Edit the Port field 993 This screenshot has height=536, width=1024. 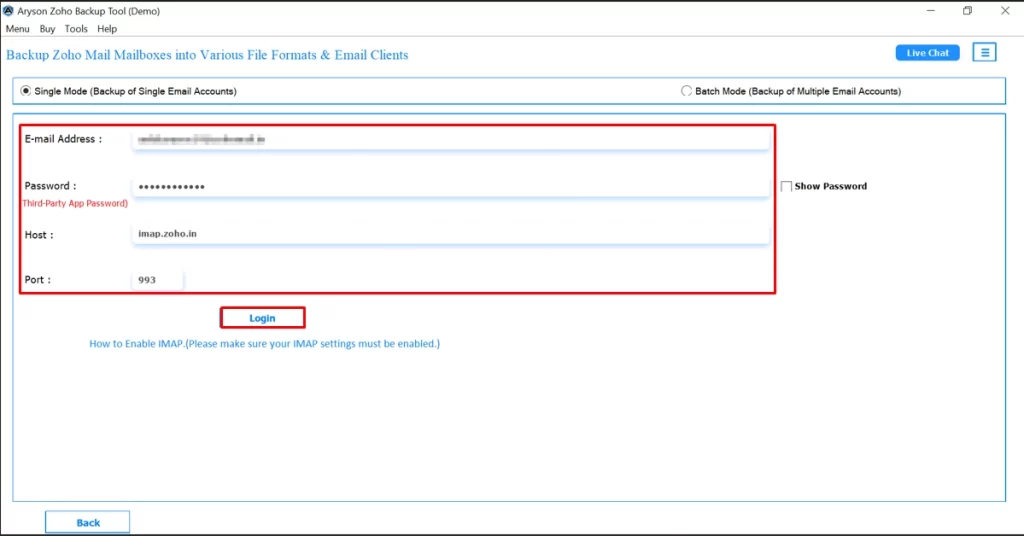[157, 279]
